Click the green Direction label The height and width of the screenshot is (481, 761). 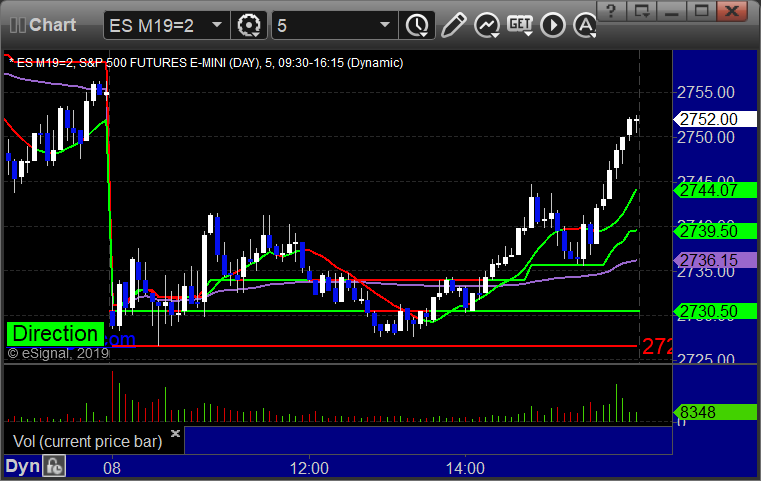coord(55,334)
